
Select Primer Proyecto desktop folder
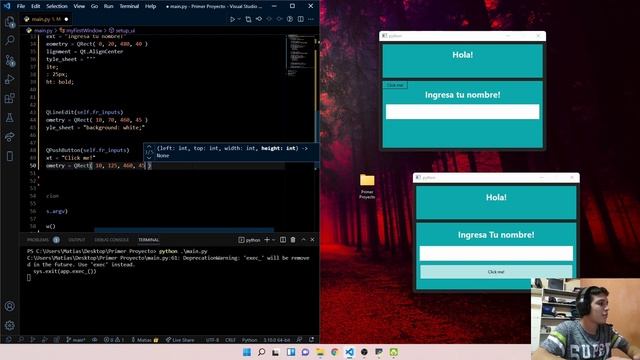(367, 186)
